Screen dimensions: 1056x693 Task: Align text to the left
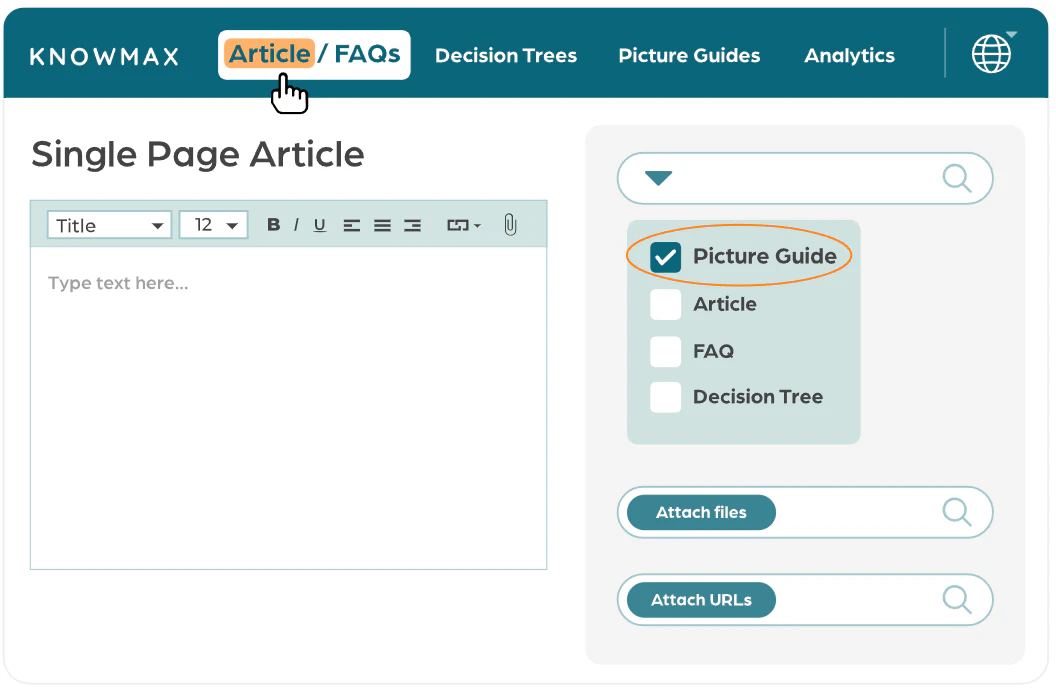tap(351, 225)
